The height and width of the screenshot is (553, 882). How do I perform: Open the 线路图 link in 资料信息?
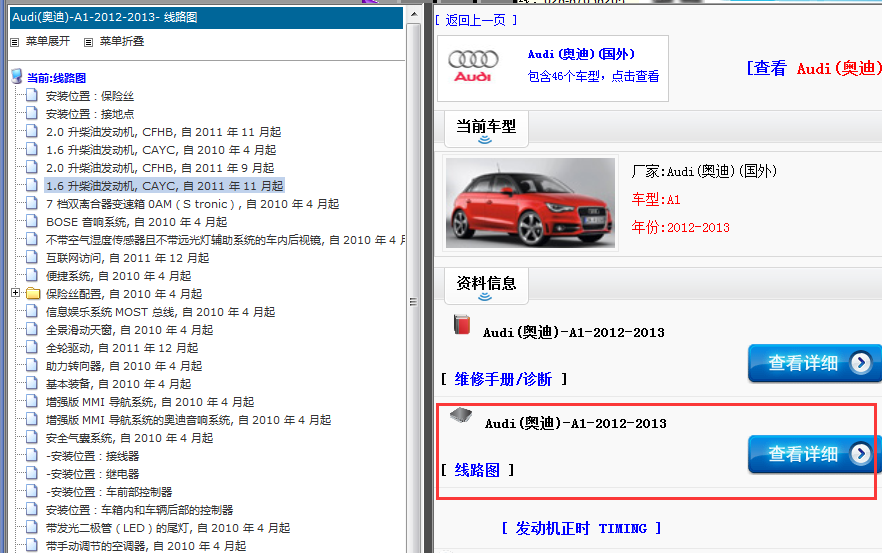(x=477, y=470)
